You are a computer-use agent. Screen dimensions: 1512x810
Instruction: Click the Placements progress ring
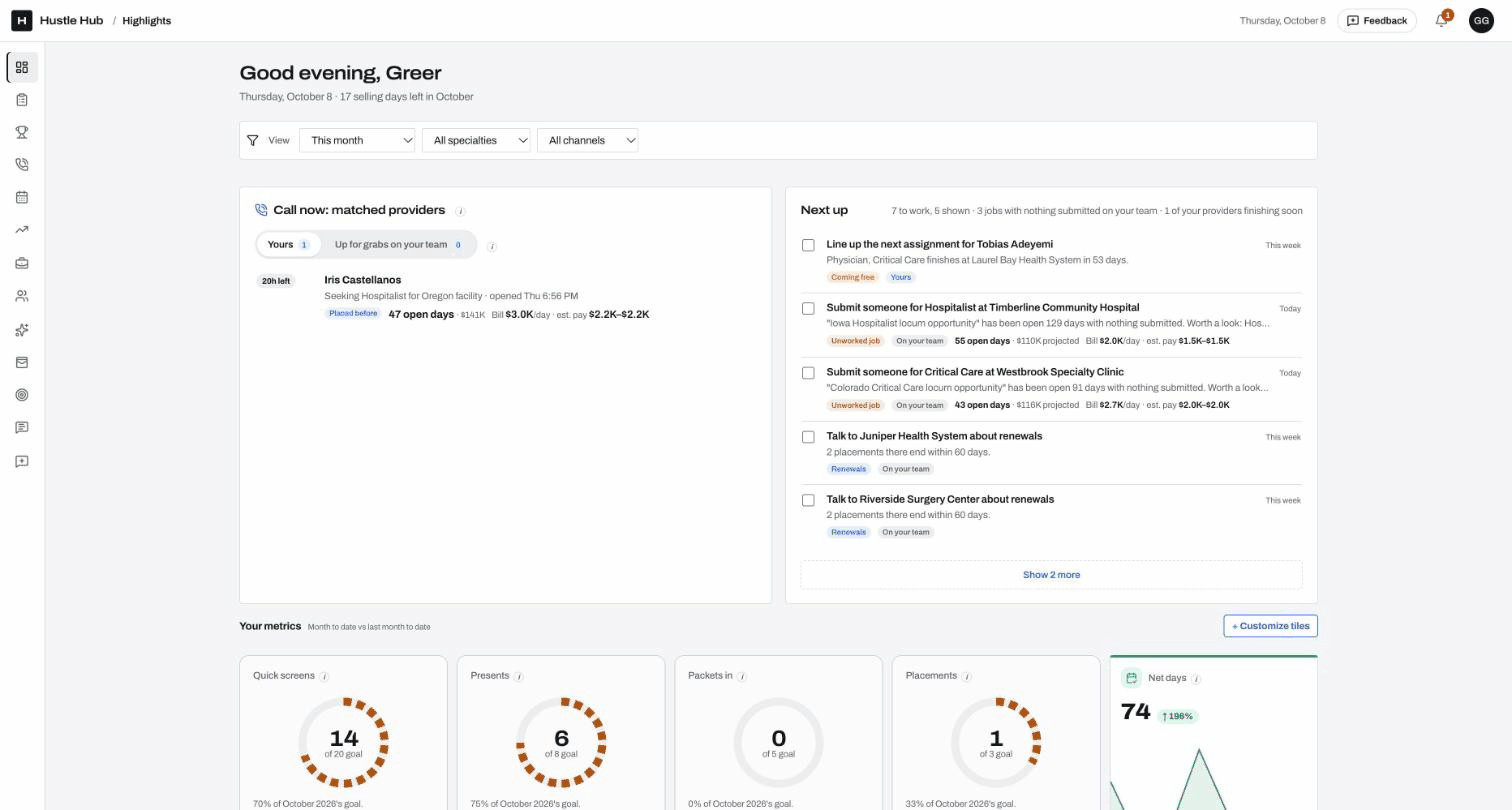[995, 743]
